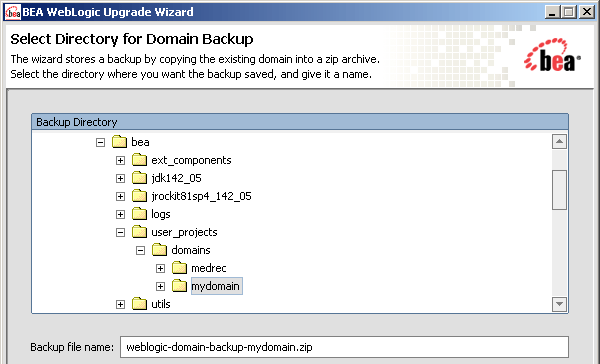
Task: Click the jrockit81sp4_142_05 folder icon
Action: tap(139, 196)
